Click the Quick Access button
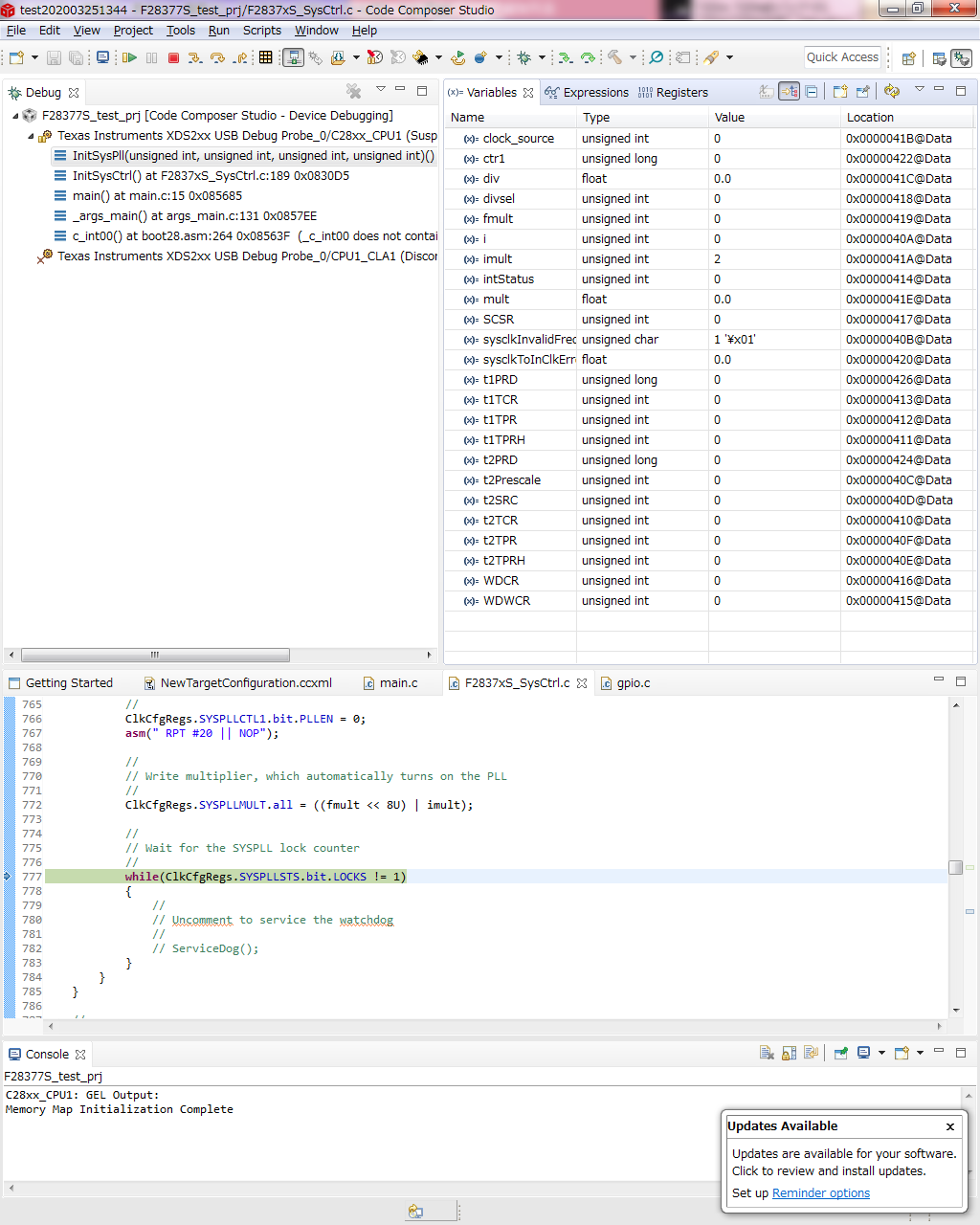Image resolution: width=980 pixels, height=1225 pixels. point(841,56)
